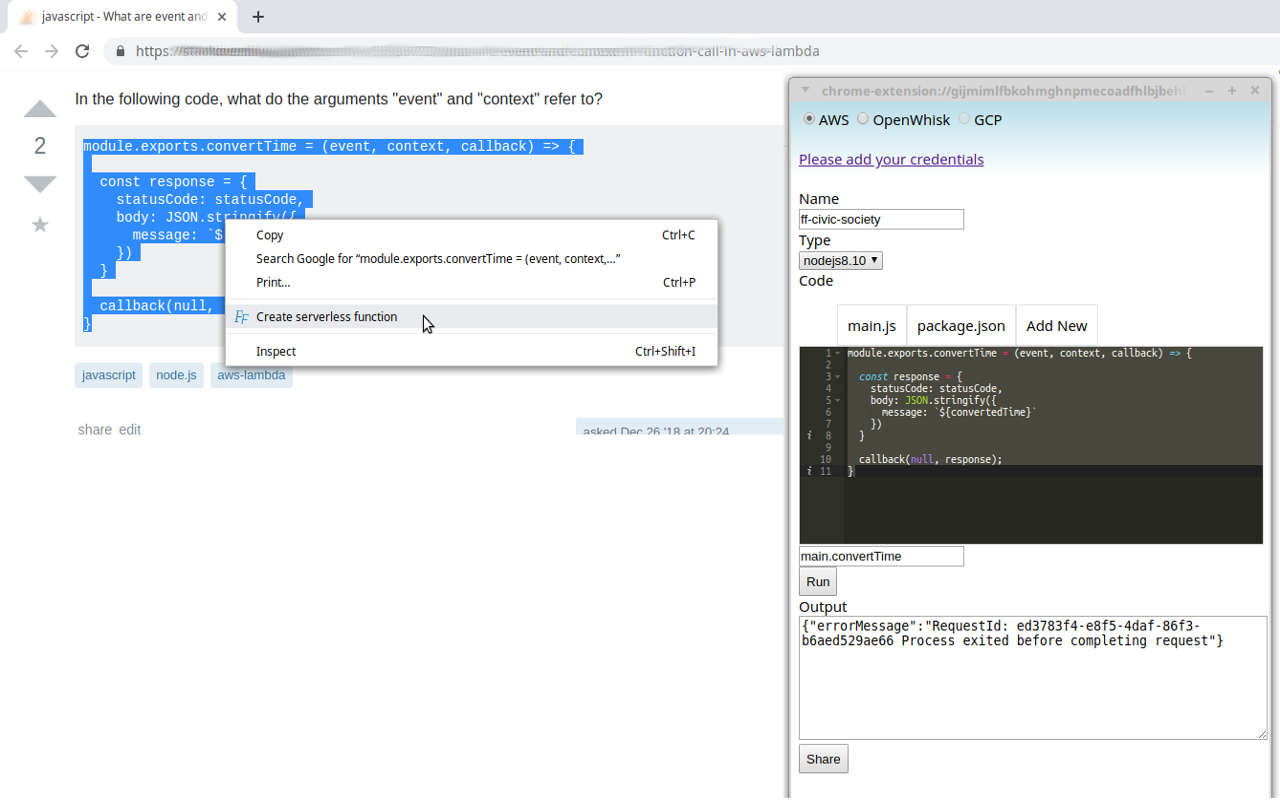Close the chrome-extension popup window
Viewport: 1280px width, 800px height.
(1255, 91)
